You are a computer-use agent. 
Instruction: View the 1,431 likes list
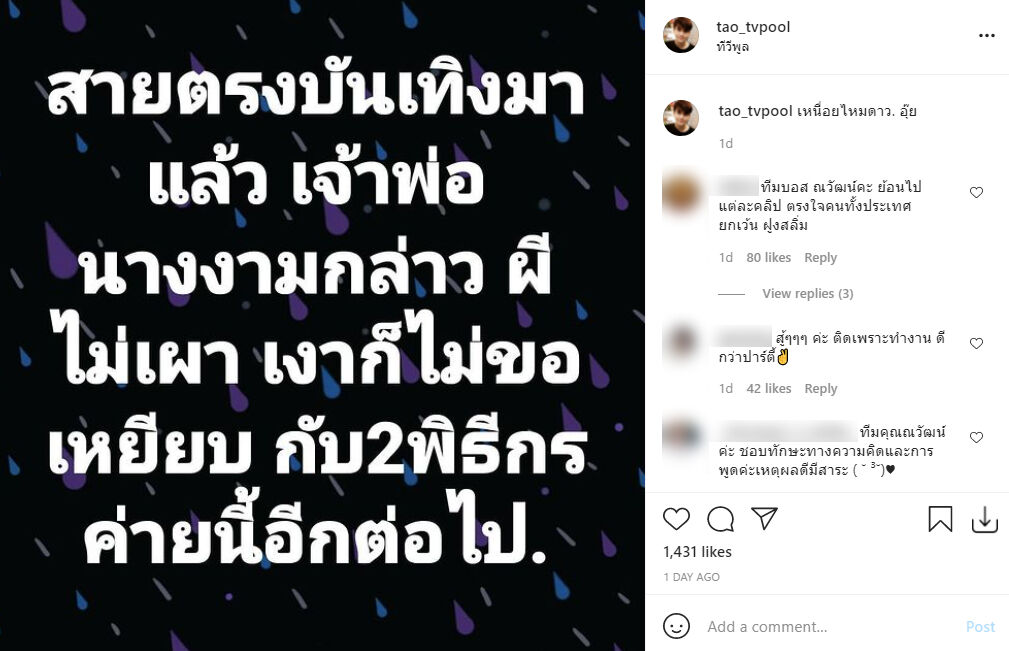697,552
